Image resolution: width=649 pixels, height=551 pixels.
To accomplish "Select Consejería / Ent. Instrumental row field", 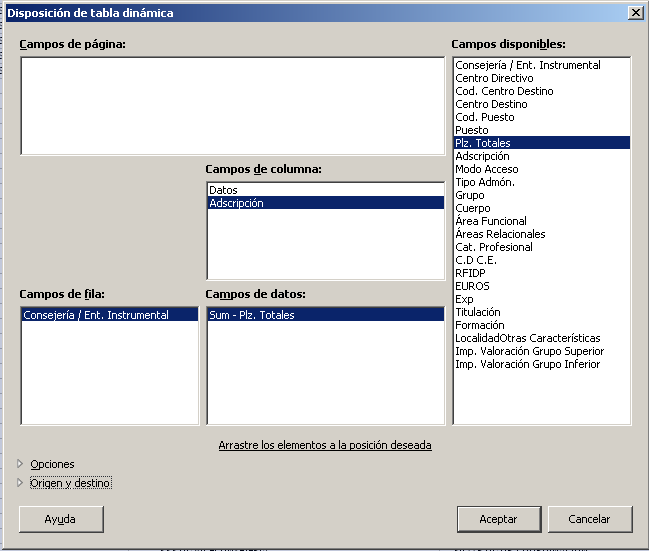I will [96, 315].
